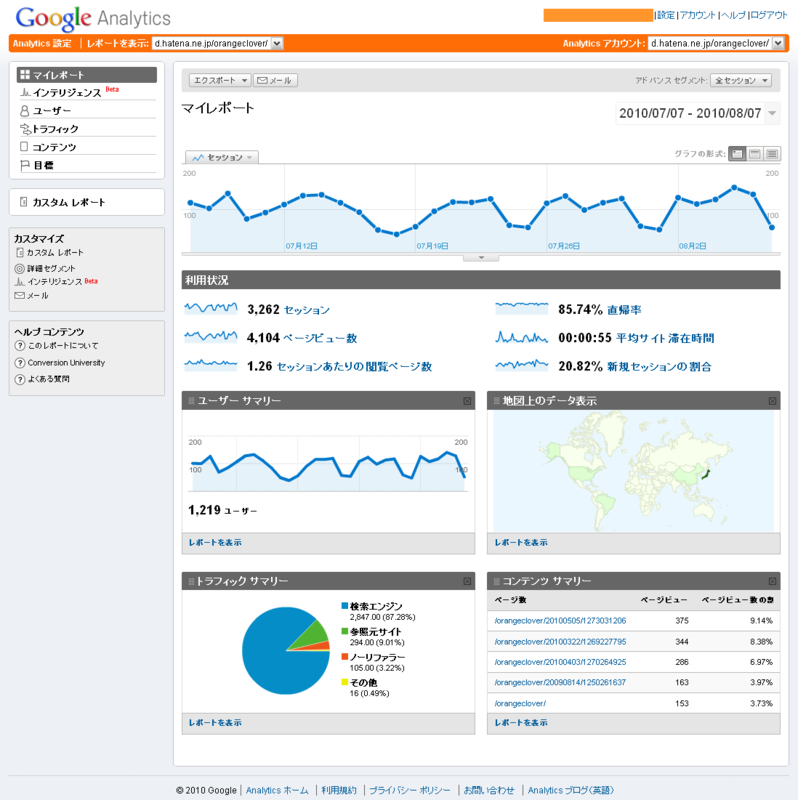The image size is (798, 800).
Task: Open /orangeclover/20100403/1270264925 page link
Action: tap(560, 662)
